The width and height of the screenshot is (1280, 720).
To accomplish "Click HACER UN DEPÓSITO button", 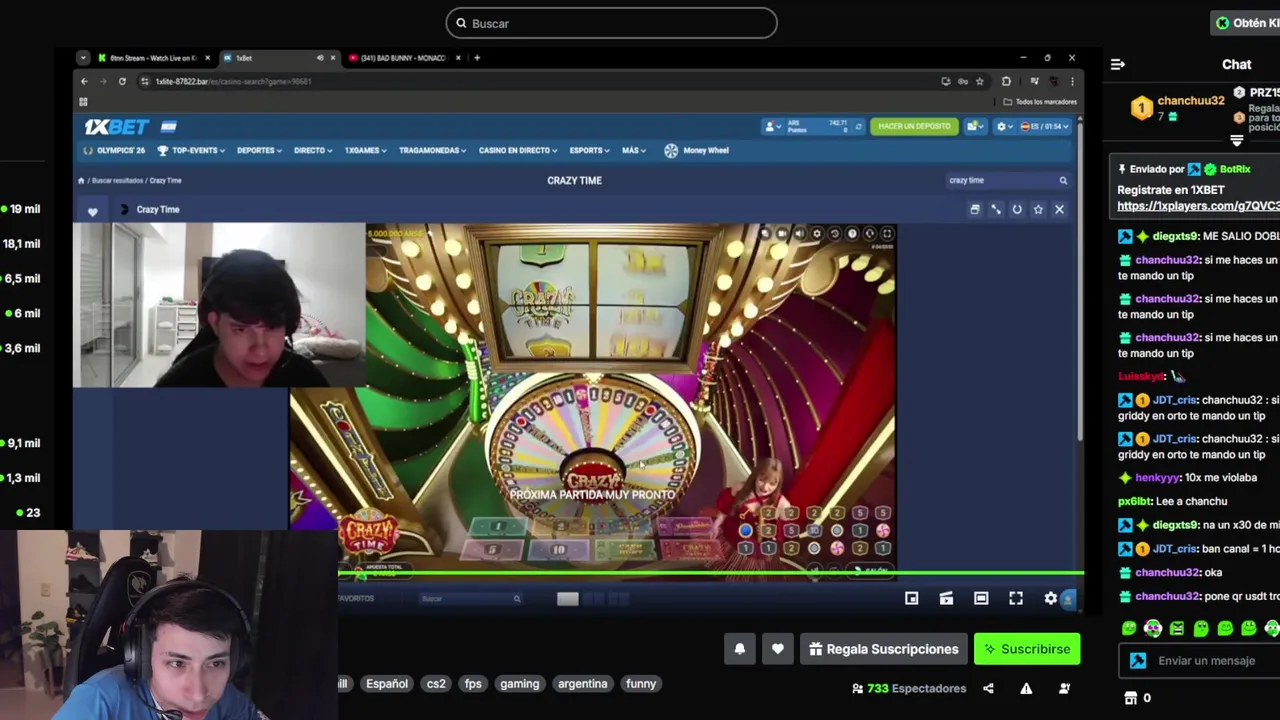I will (914, 127).
